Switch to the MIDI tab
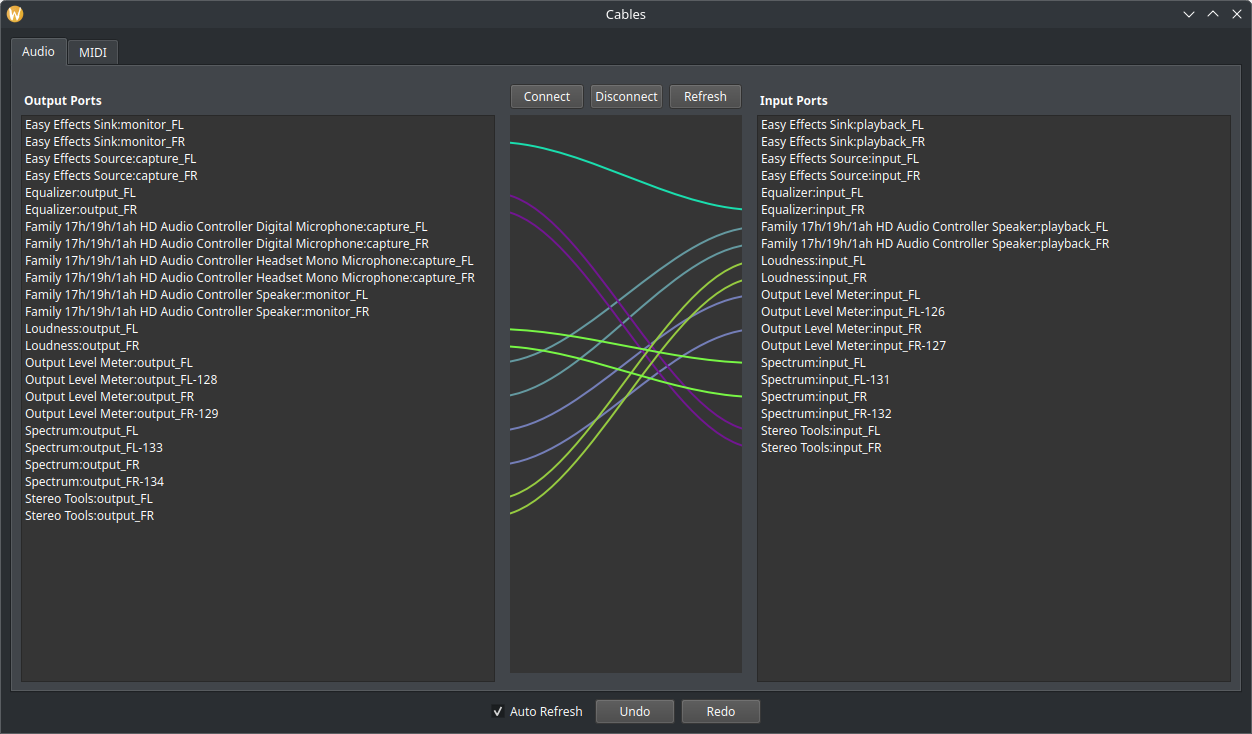 click(93, 53)
